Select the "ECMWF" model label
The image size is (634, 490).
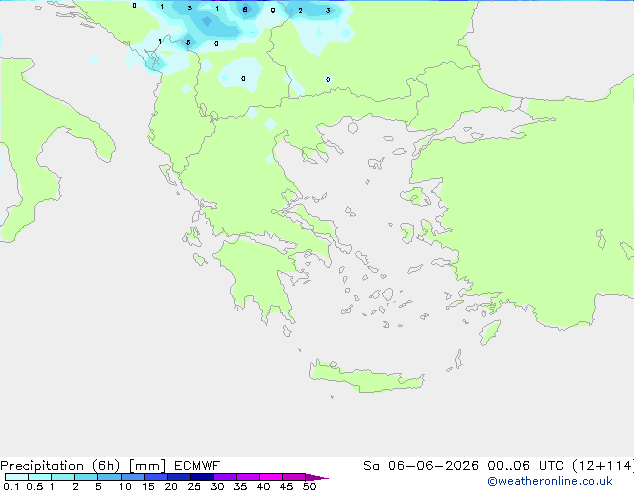pyautogui.click(x=197, y=466)
